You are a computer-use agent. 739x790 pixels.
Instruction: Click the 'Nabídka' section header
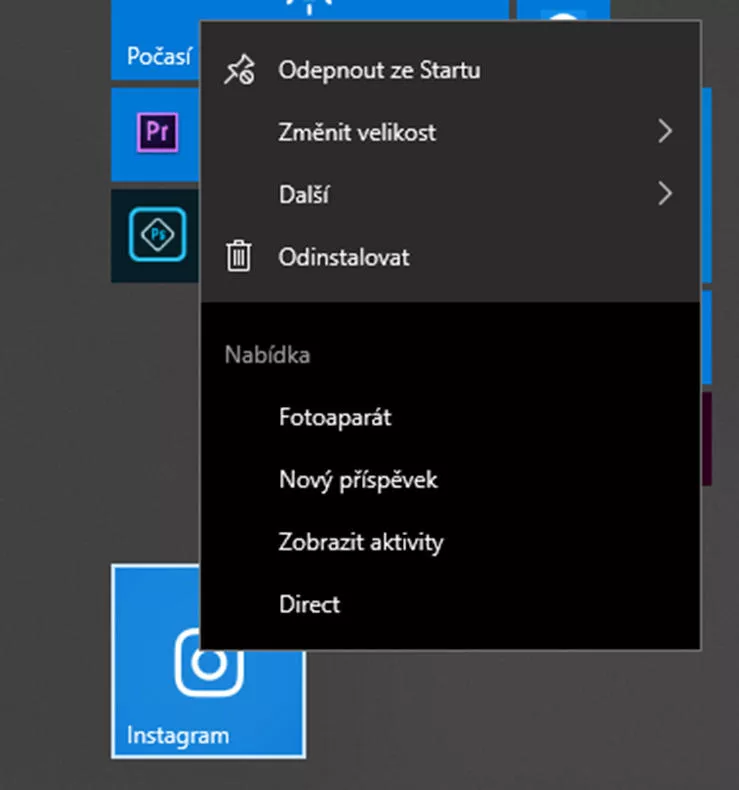[x=267, y=355]
